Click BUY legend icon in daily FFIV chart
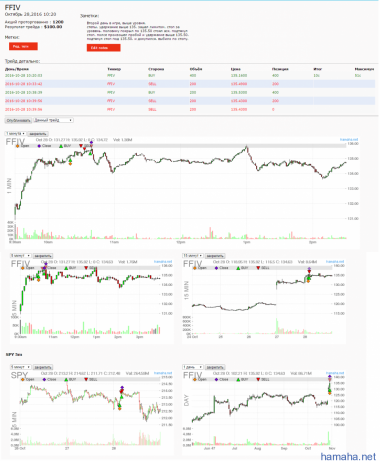The width and height of the screenshot is (380, 461). pyautogui.click(x=238, y=379)
